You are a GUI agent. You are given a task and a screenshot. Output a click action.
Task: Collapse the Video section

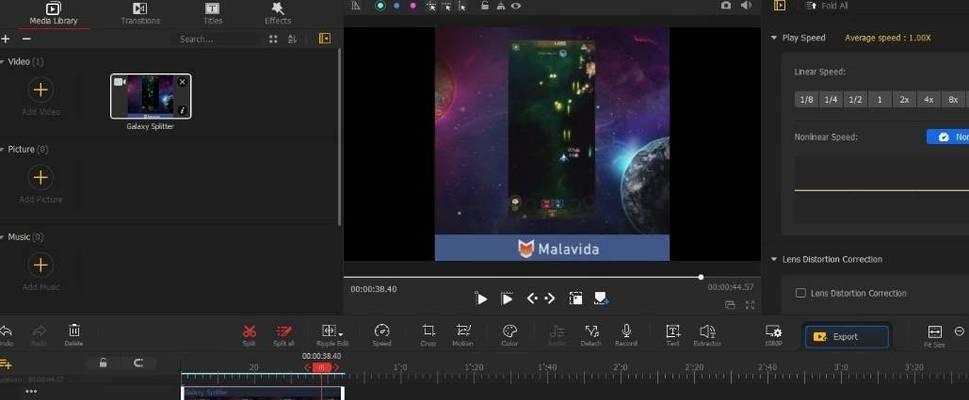pyautogui.click(x=2, y=62)
